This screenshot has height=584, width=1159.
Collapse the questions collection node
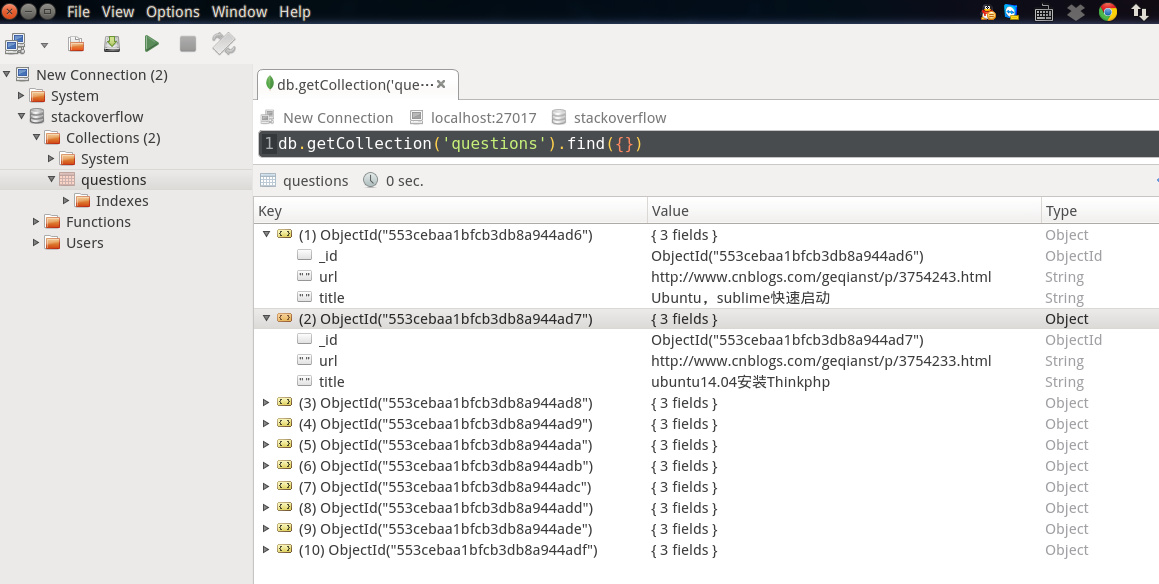[x=51, y=179]
